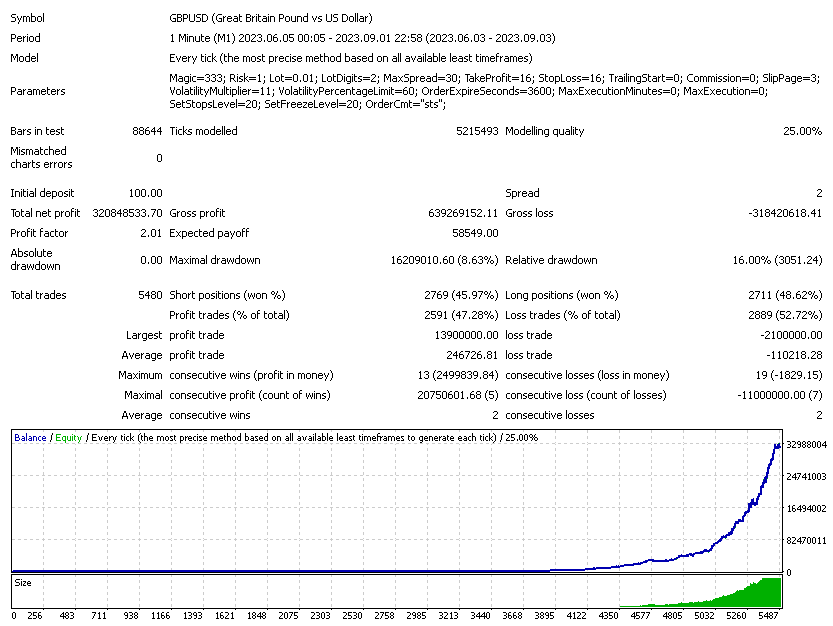The width and height of the screenshot is (833, 626).
Task: Click the Modelling quality label
Action: (545, 131)
